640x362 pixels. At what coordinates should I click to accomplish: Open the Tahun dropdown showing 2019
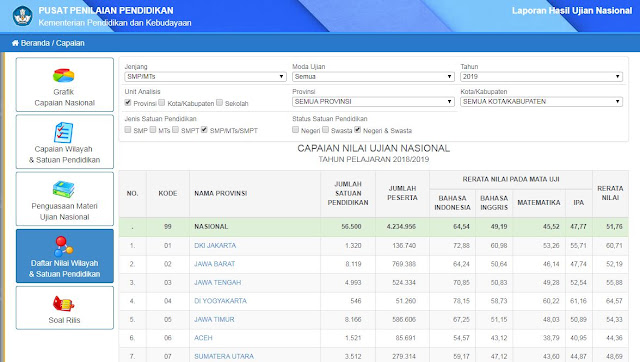pos(541,76)
